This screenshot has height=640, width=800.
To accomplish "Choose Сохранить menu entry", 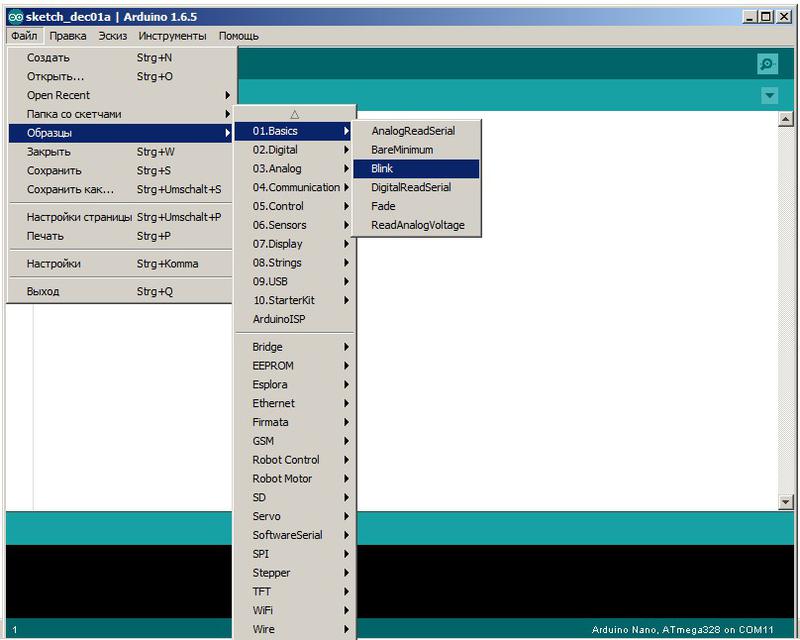I will [120, 171].
